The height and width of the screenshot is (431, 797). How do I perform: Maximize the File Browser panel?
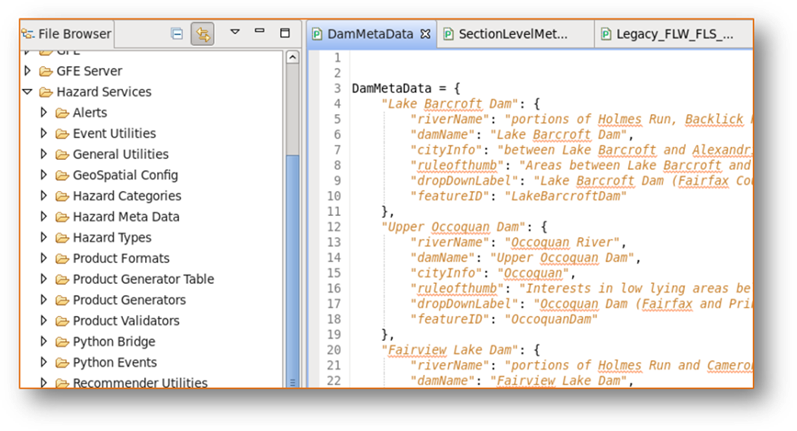point(285,33)
